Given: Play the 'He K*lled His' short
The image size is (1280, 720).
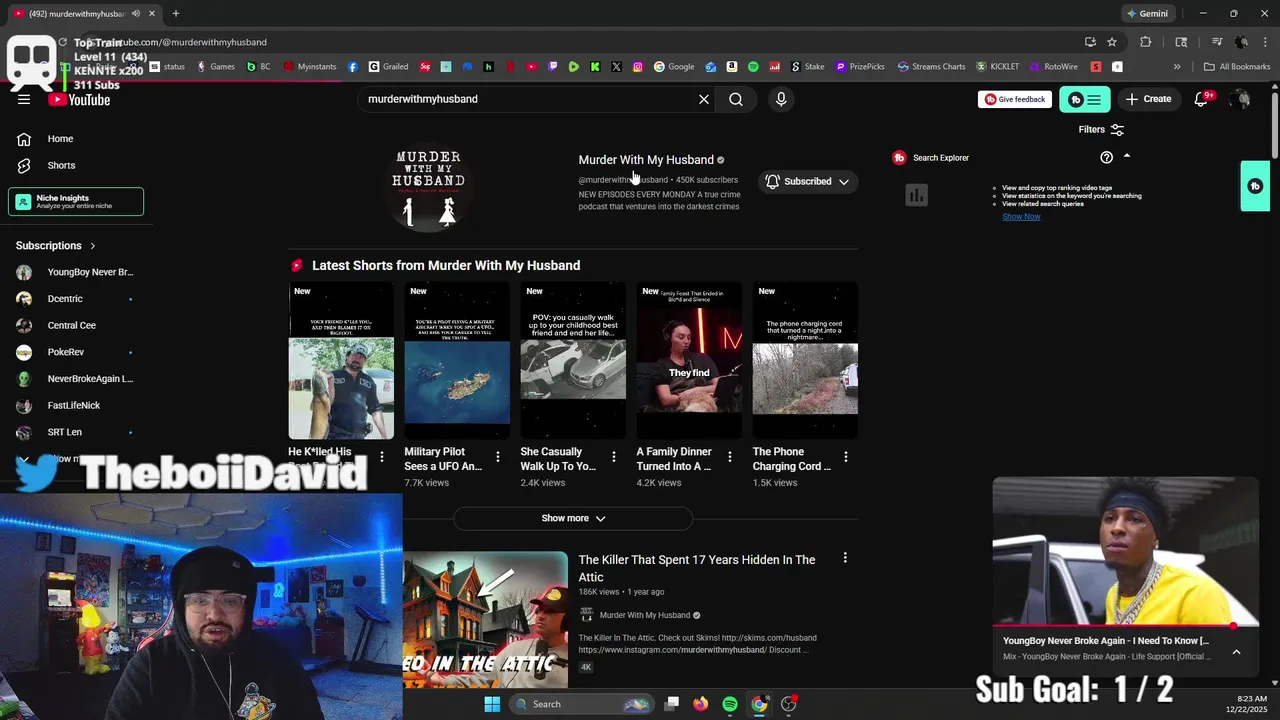Looking at the screenshot, I should 341,361.
